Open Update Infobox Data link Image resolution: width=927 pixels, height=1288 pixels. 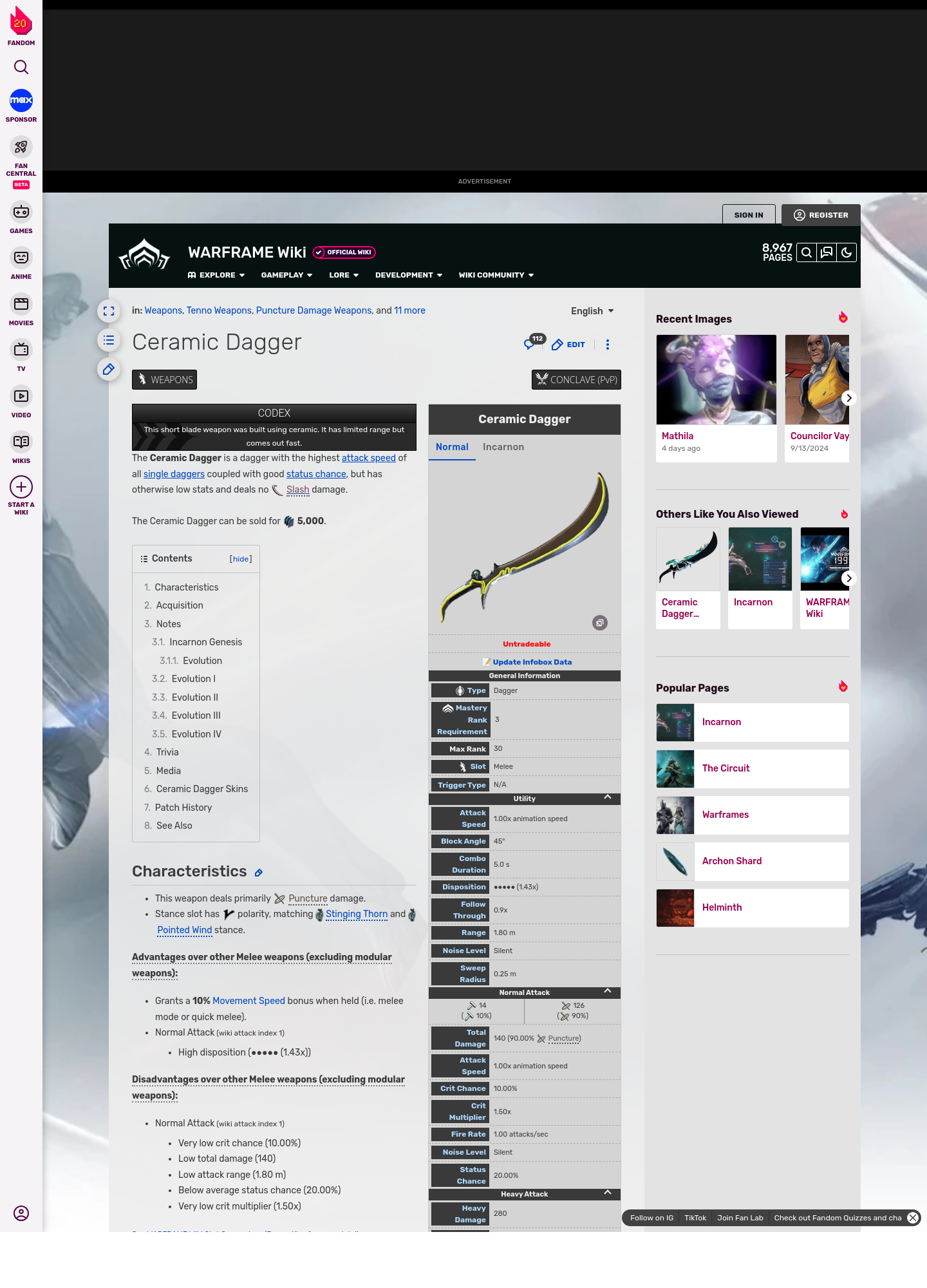click(532, 662)
